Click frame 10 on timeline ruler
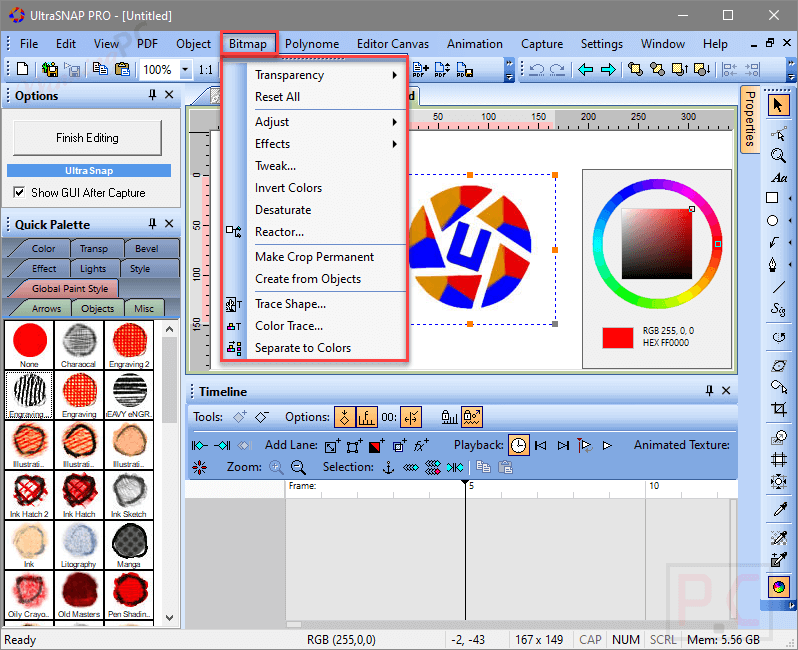The image size is (798, 650). [x=654, y=486]
